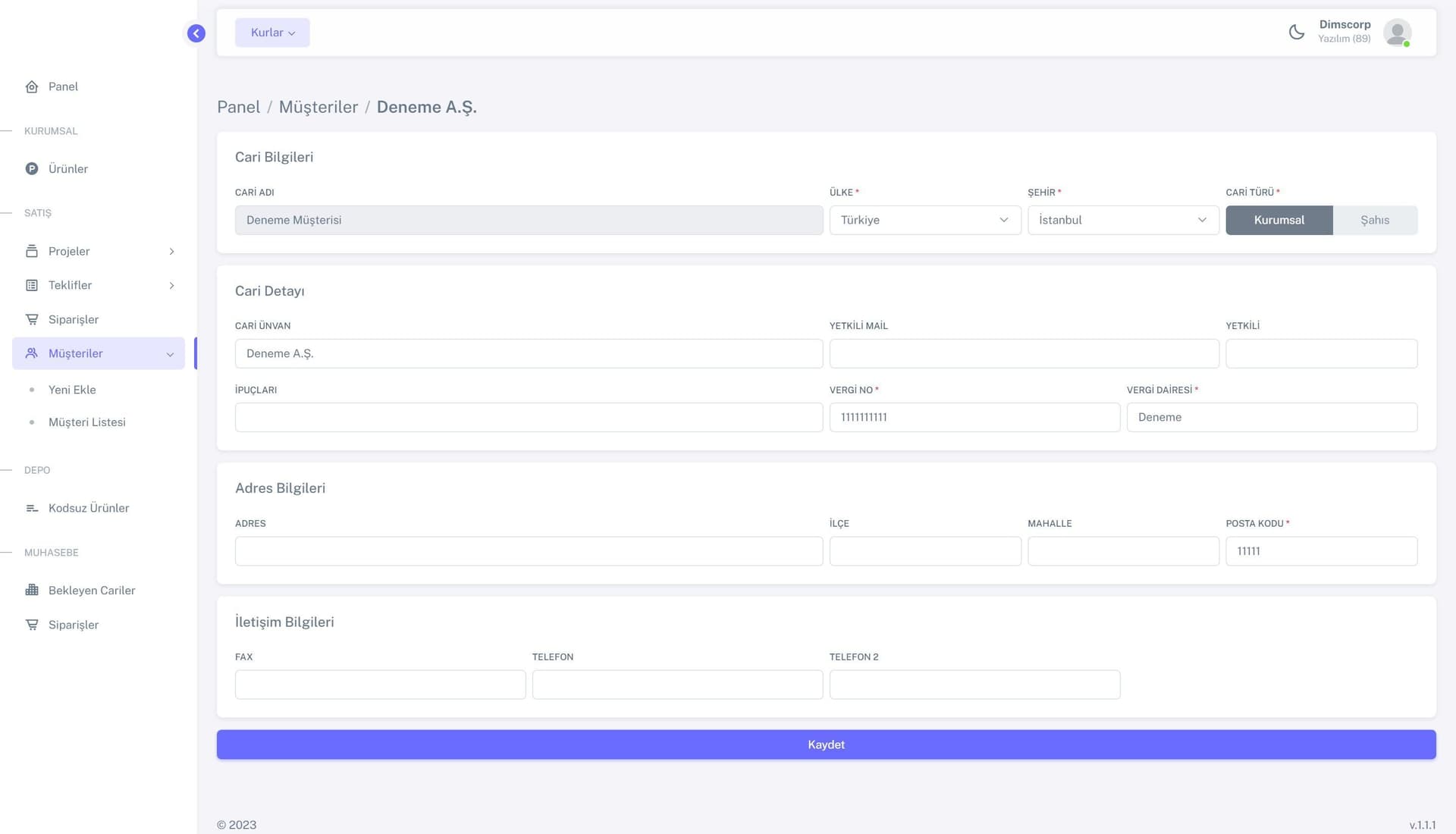Click the user avatar icon

(1396, 33)
